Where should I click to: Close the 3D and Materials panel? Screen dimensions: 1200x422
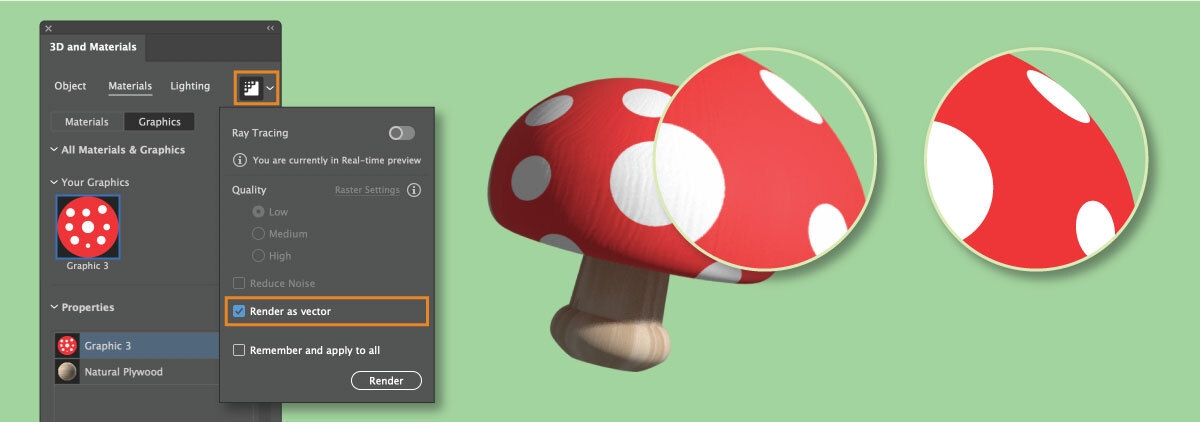49,28
